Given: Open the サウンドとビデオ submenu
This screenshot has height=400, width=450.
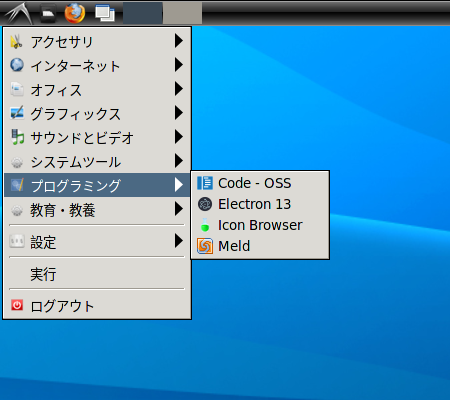Looking at the screenshot, I should coord(97,137).
